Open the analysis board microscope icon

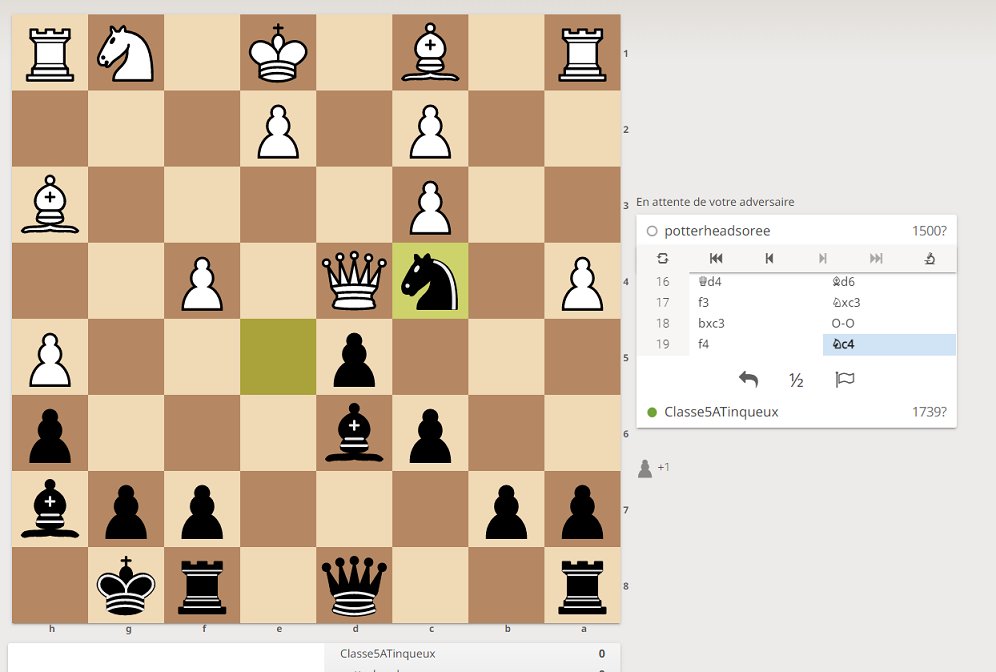click(x=929, y=258)
